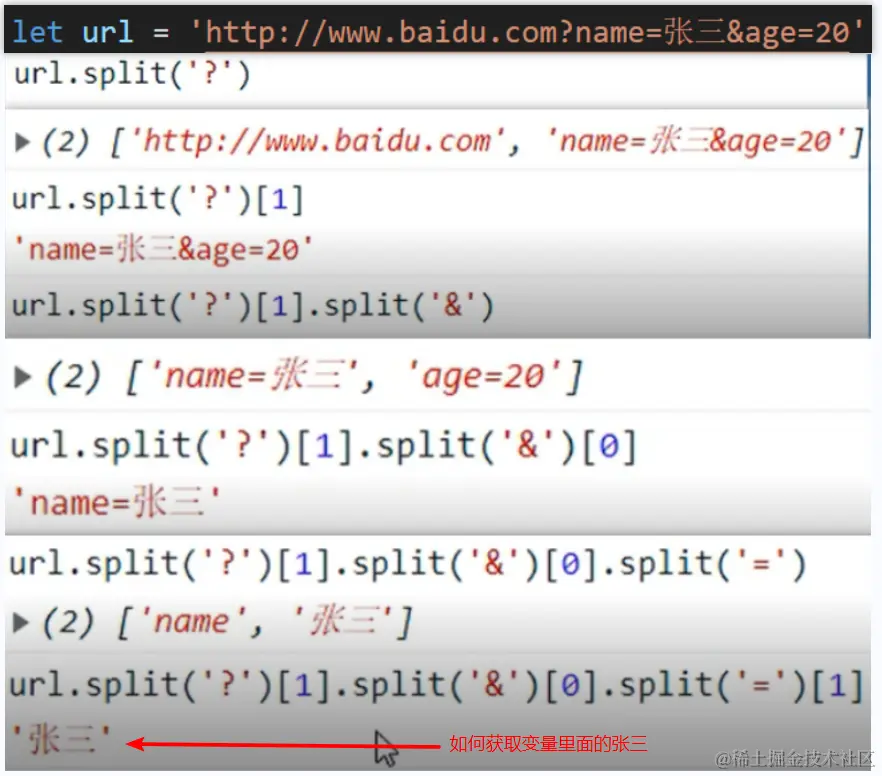Click the input ending with .split('&')[0]
This screenshot has width=882, height=776.
[x=323, y=446]
